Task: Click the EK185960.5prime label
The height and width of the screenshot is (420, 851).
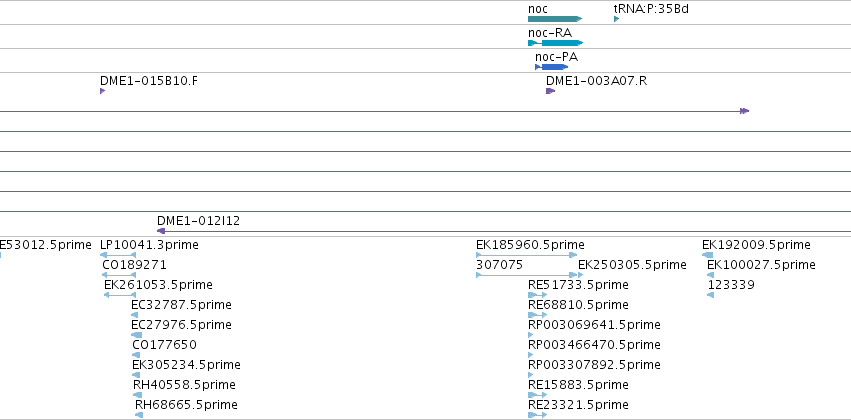Action: click(530, 245)
